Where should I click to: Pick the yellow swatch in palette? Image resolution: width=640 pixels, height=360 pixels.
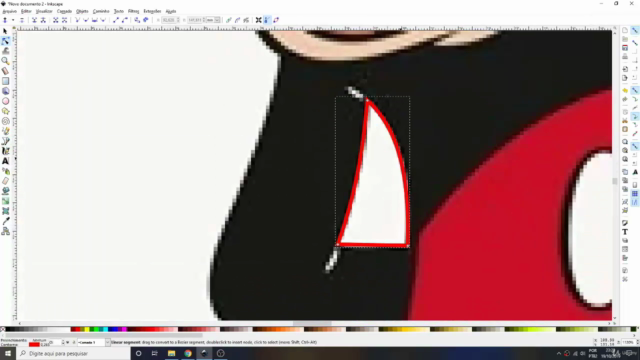pos(86,329)
